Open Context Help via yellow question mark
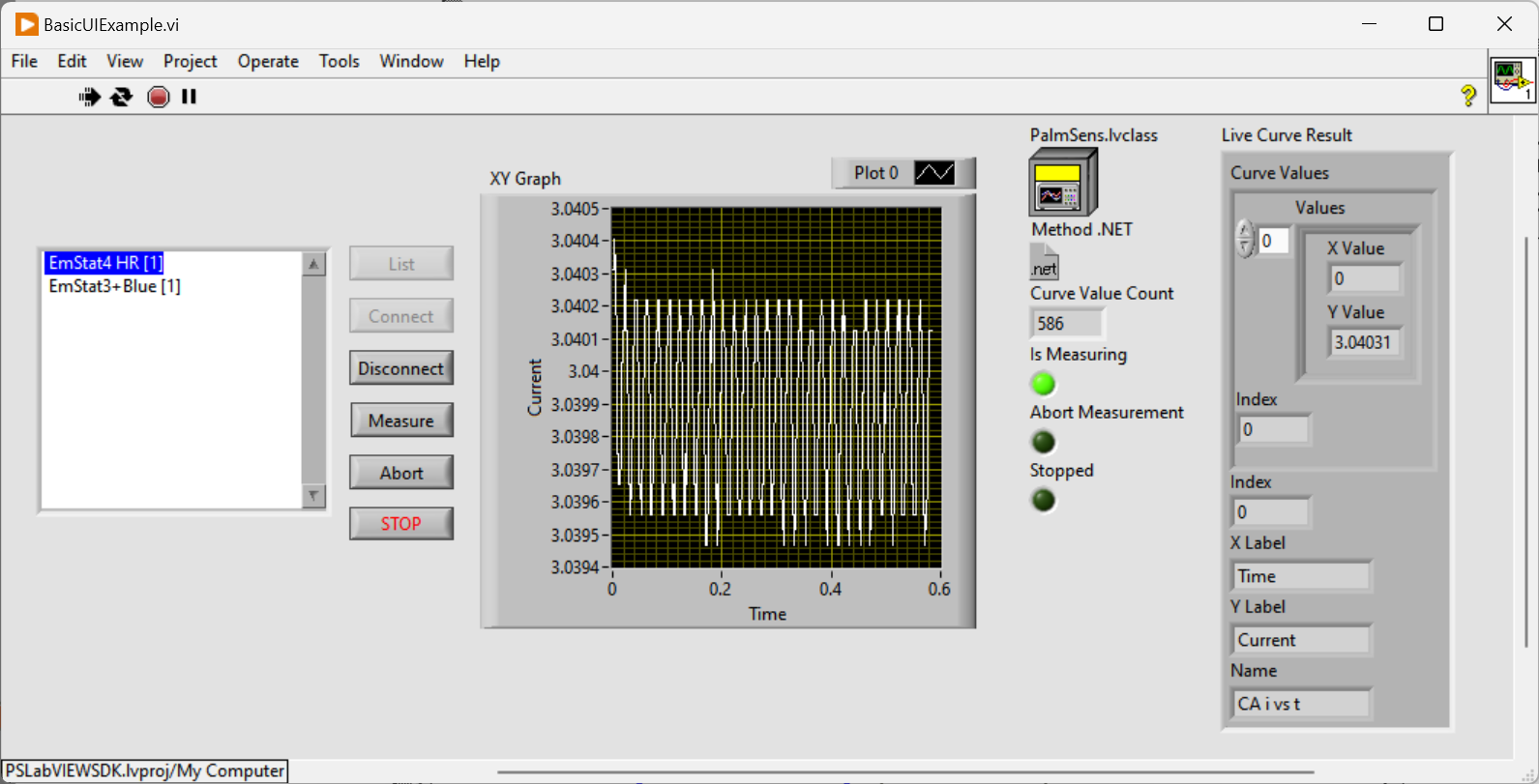 click(1468, 96)
